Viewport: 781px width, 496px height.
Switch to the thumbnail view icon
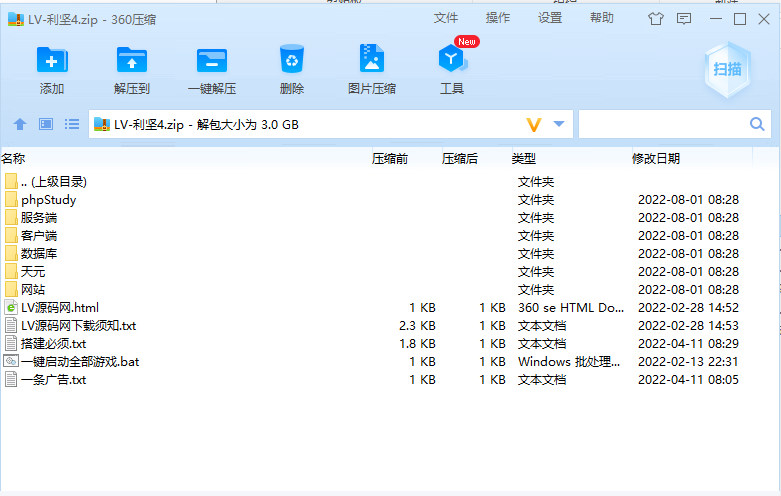click(x=46, y=124)
